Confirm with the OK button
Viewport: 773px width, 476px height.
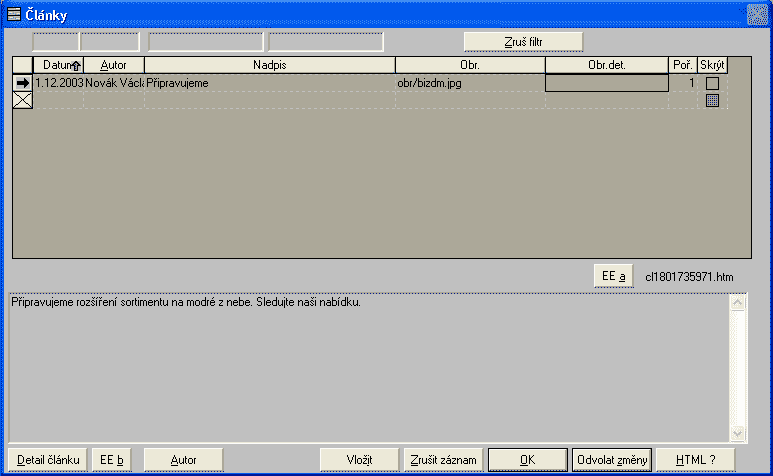tap(527, 459)
